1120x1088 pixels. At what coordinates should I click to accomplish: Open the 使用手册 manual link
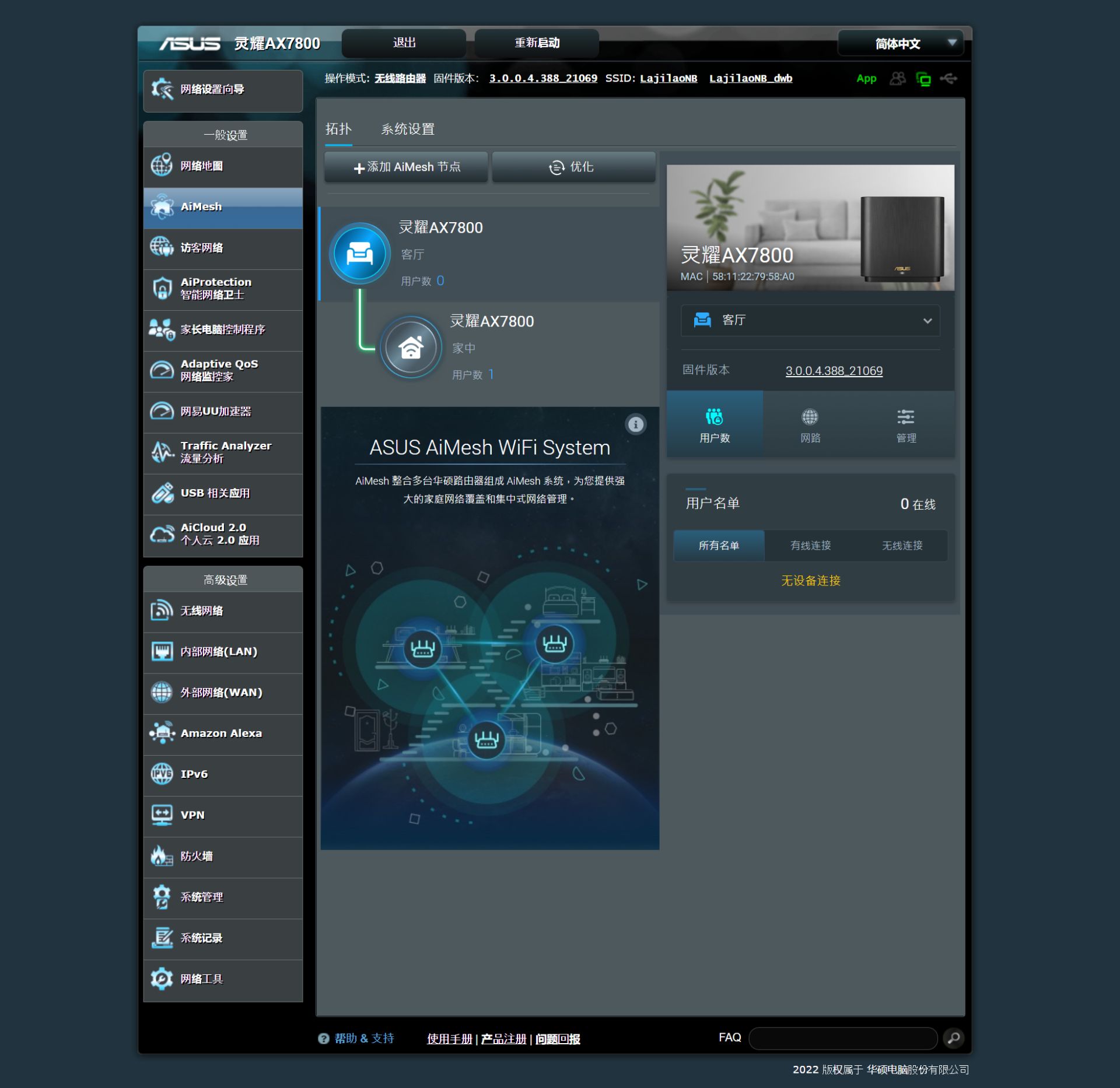pos(449,1039)
